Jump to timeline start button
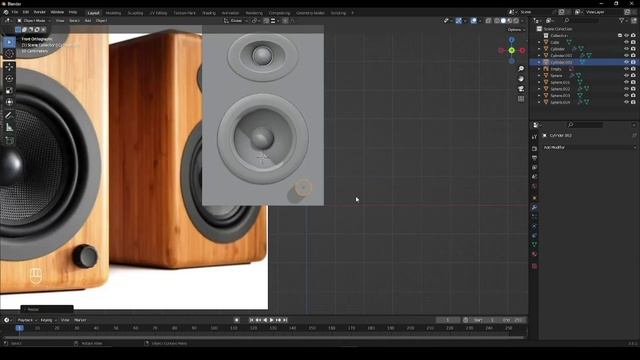 click(251, 320)
